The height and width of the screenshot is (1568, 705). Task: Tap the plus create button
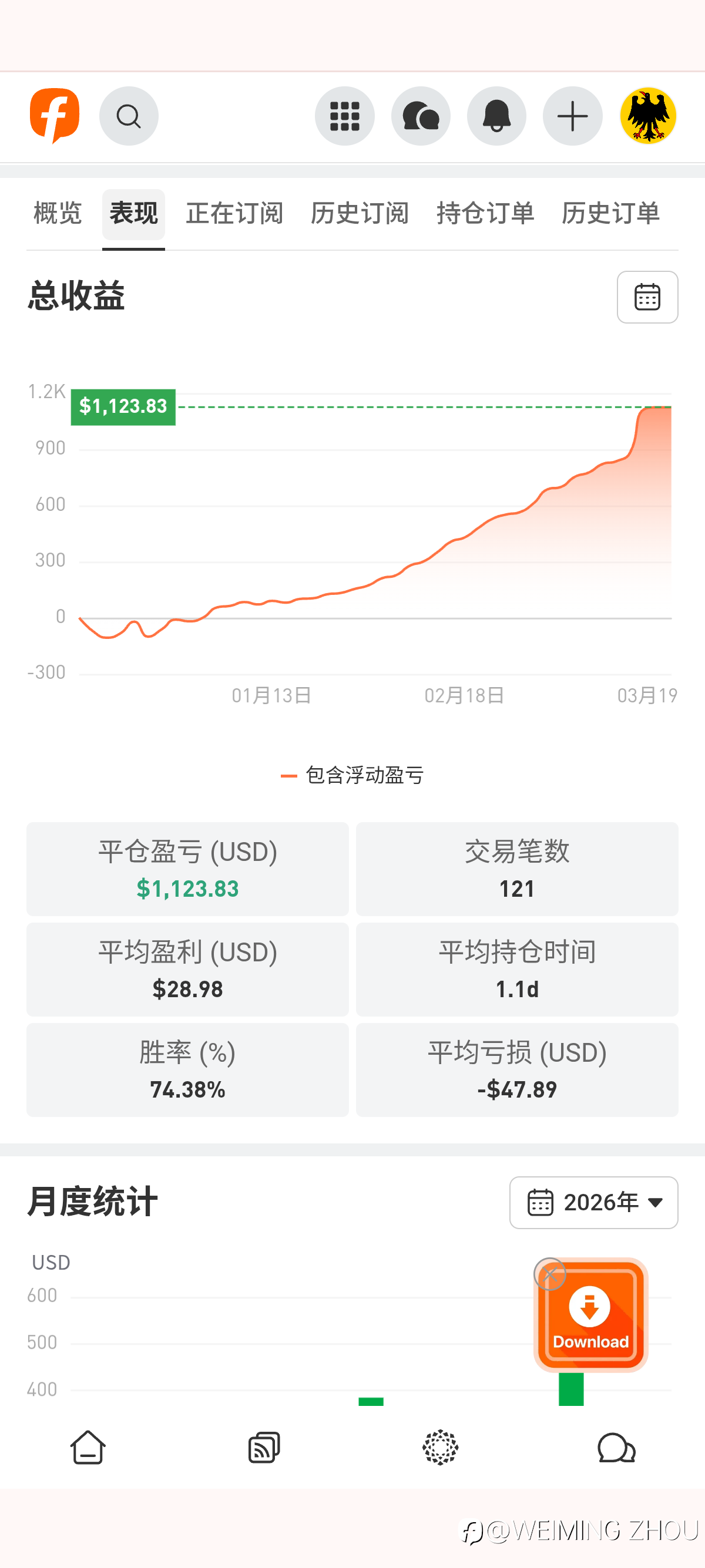click(x=572, y=116)
